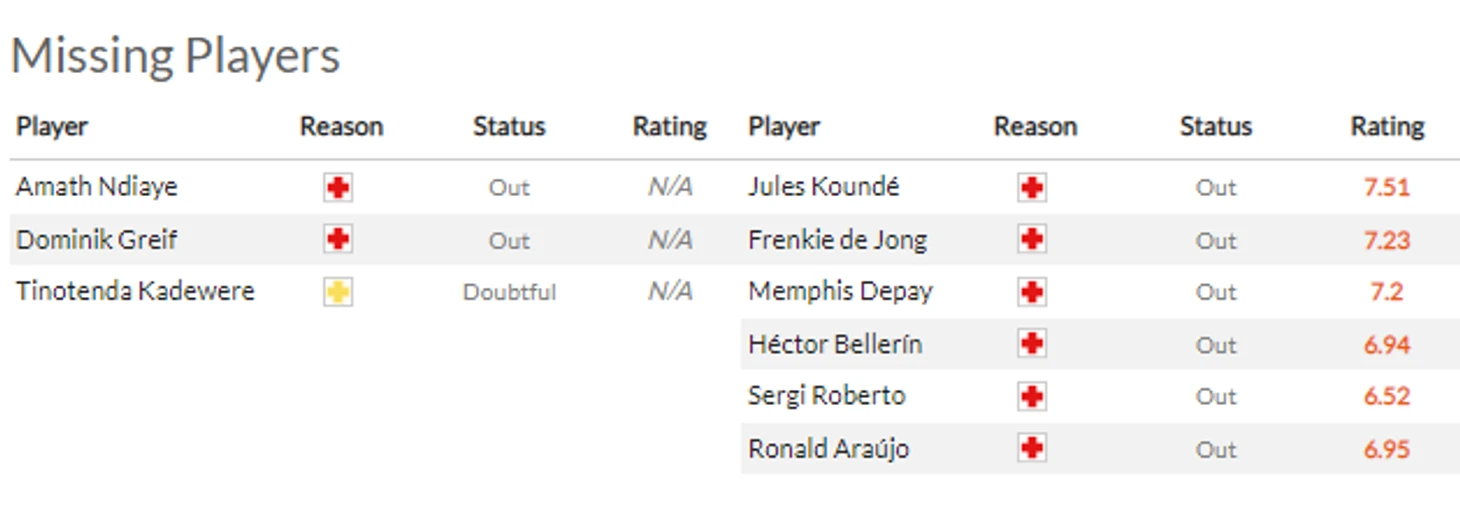This screenshot has height=515, width=1460.
Task: Click Memphis Depay's red cross icon
Action: pos(1032,292)
